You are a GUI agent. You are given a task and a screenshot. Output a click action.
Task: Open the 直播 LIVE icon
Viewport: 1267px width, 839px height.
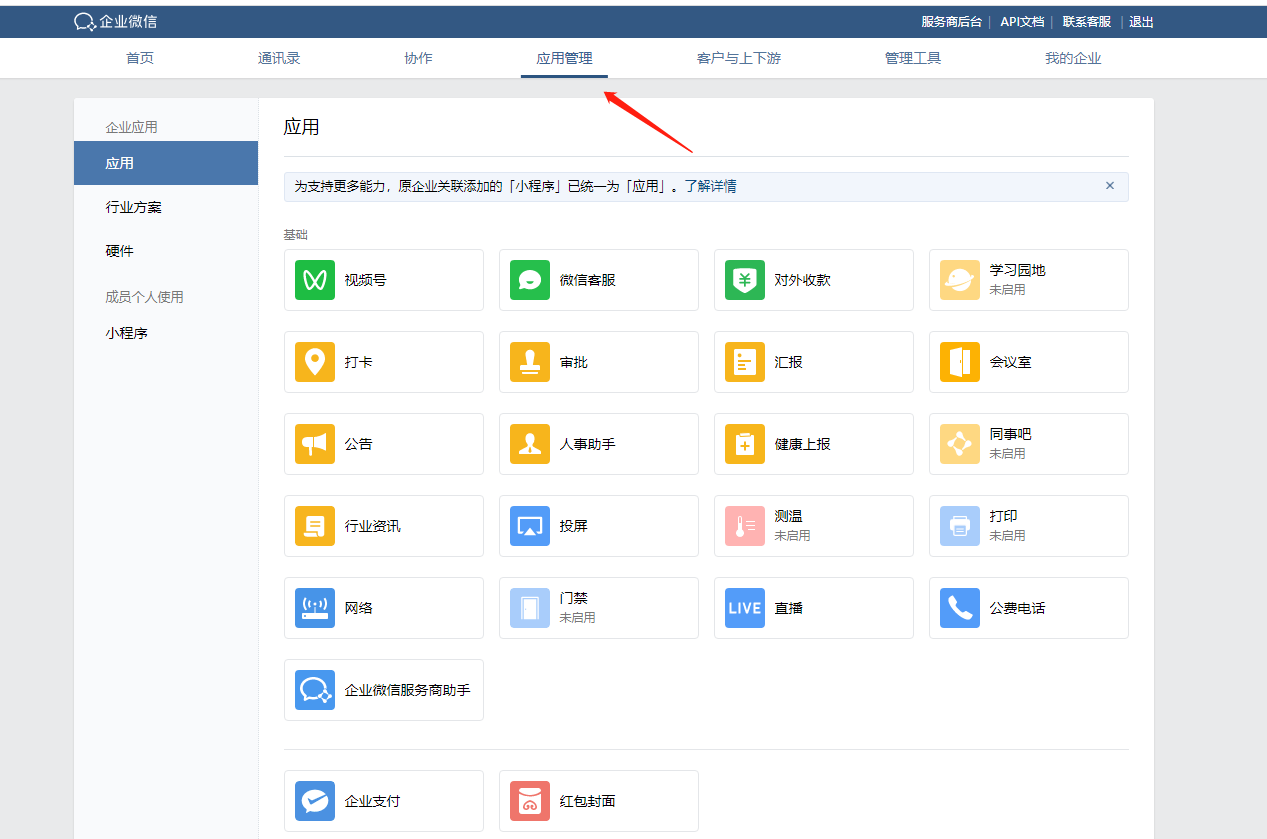click(745, 608)
